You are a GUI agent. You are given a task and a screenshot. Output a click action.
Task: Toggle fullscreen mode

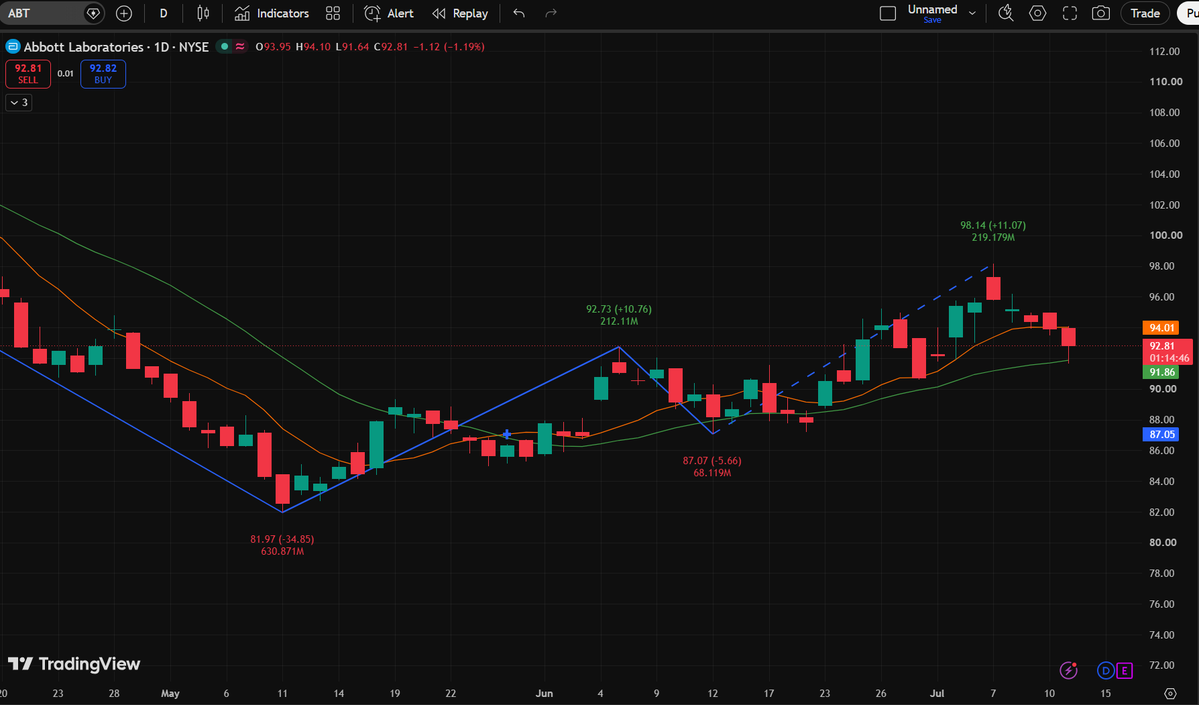[x=1070, y=13]
